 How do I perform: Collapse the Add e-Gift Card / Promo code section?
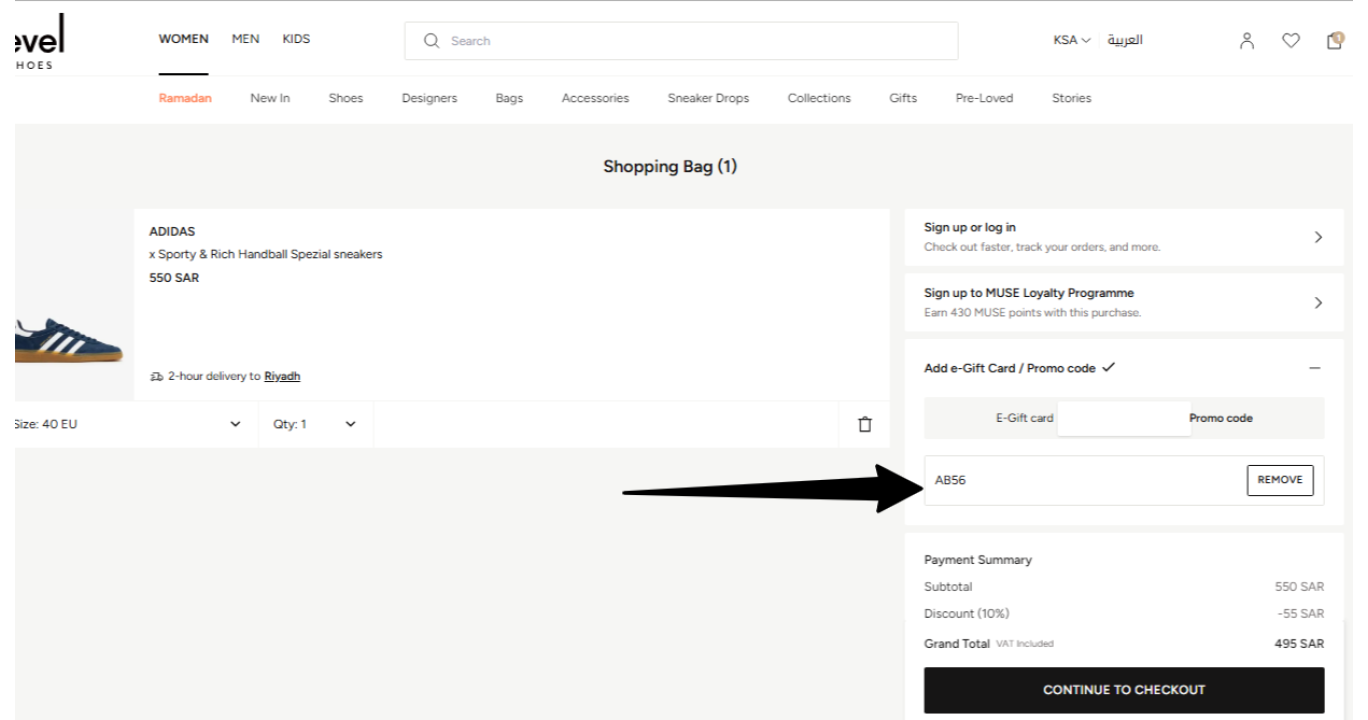(1314, 368)
